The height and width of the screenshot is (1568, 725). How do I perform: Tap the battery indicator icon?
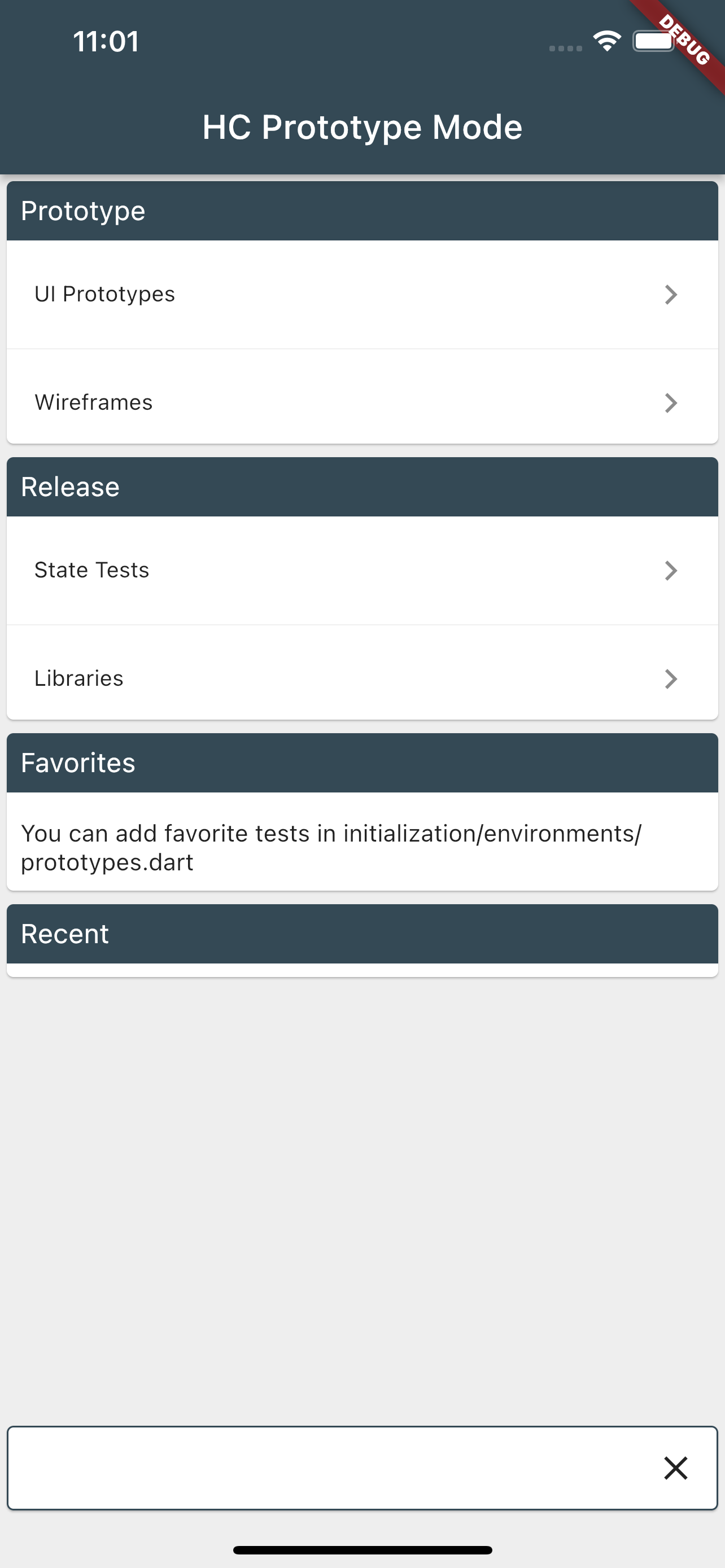pos(654,41)
